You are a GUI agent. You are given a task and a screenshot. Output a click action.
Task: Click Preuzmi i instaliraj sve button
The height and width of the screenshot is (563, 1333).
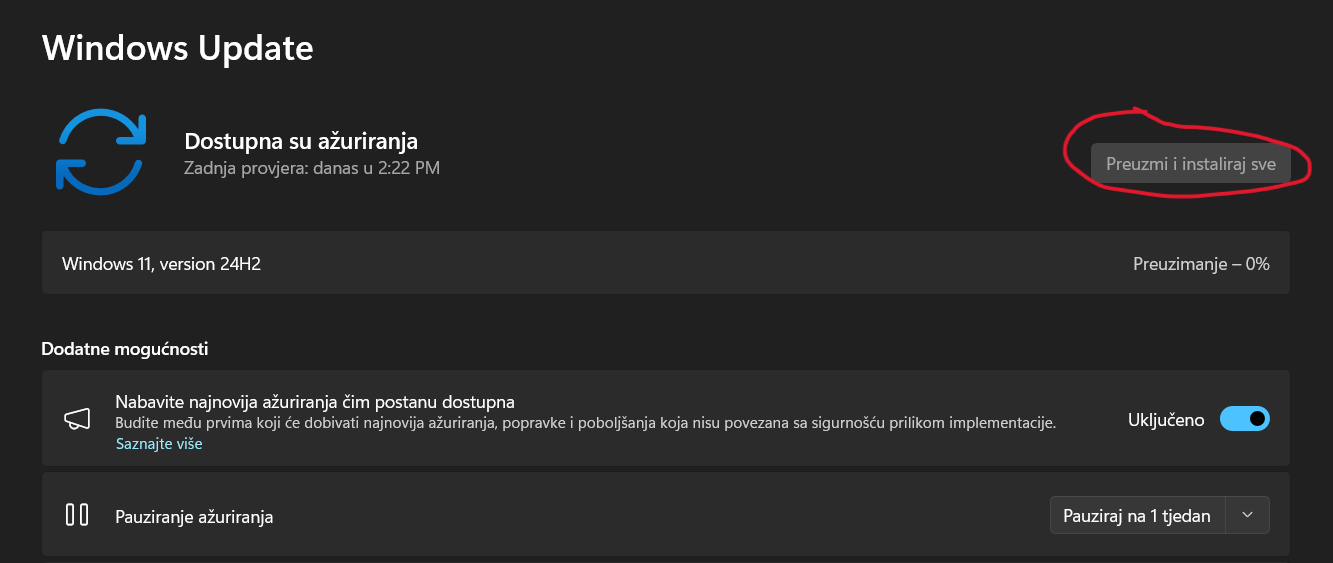click(x=1190, y=164)
